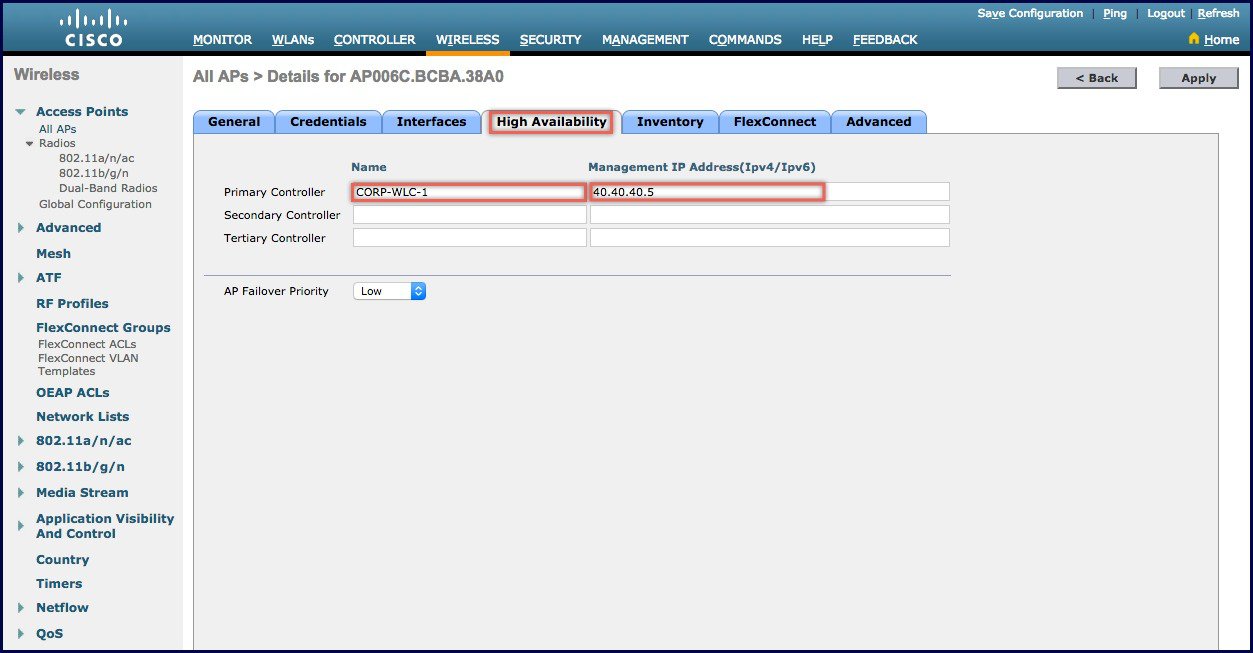The height and width of the screenshot is (653, 1253).
Task: Open 802.11b/g/n under Radios
Action: 93,173
